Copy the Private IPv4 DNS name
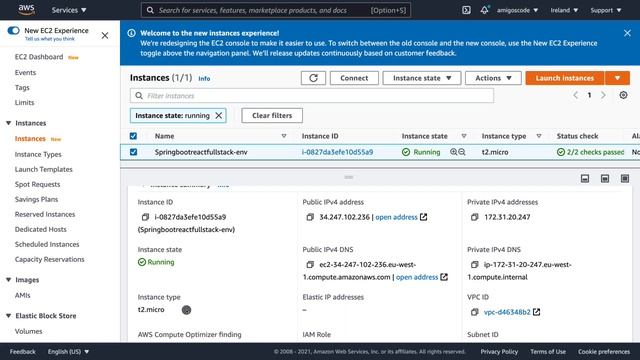The width and height of the screenshot is (640, 360). click(474, 264)
